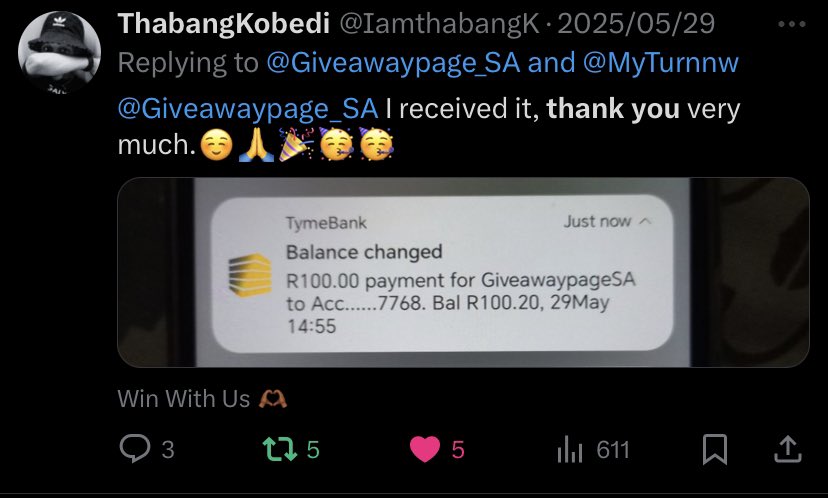Screen dimensions: 828x498
Task: Visit @Giveawaypage_SA in replying-to line
Action: coord(393,63)
